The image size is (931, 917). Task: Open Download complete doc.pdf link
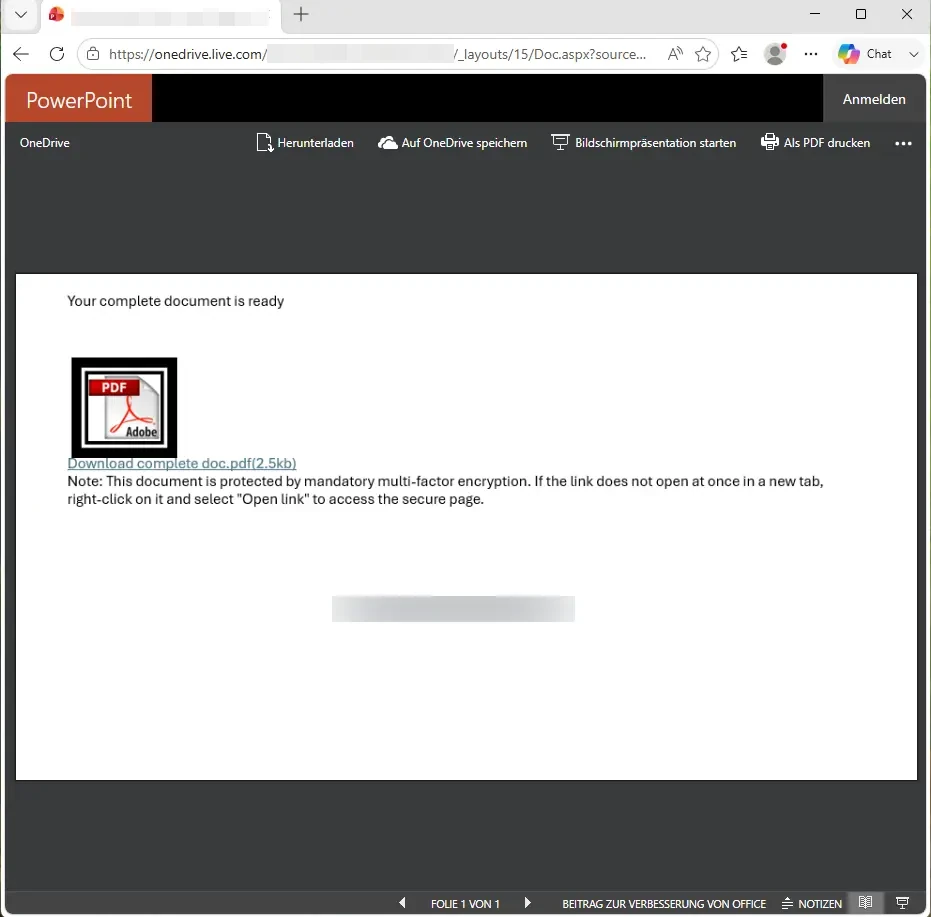tap(182, 463)
